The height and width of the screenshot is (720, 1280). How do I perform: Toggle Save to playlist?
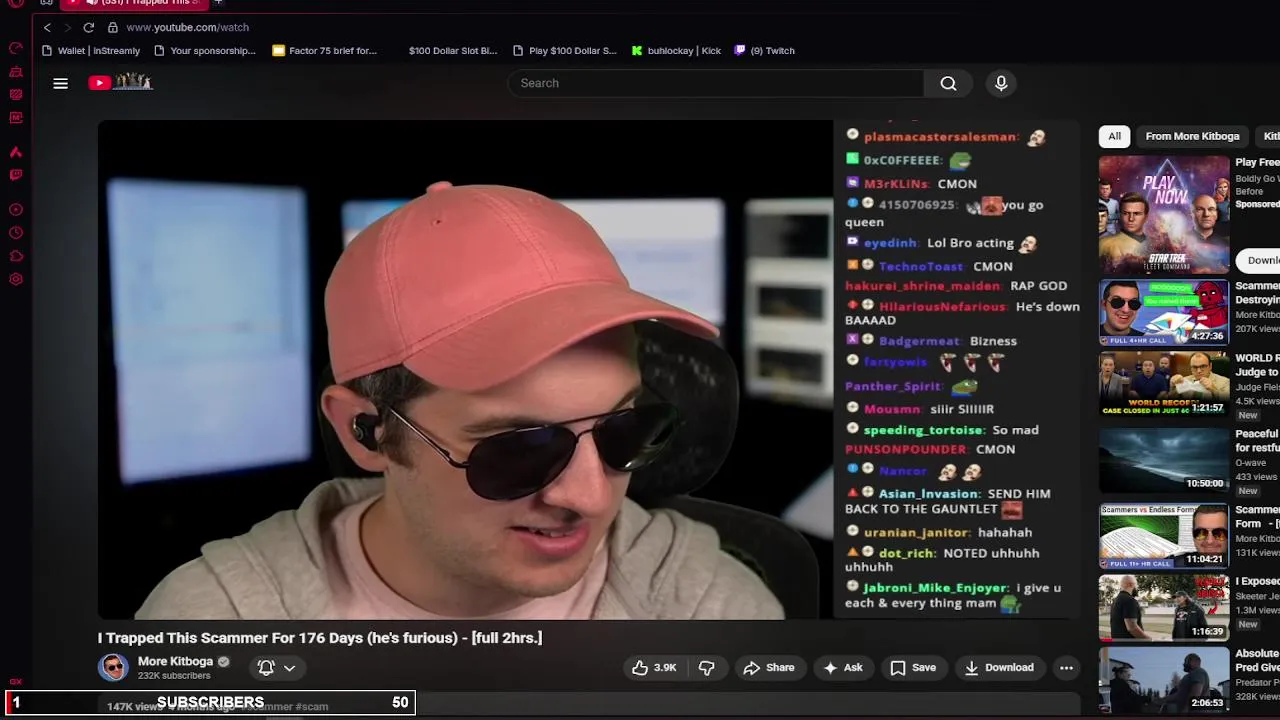[913, 667]
